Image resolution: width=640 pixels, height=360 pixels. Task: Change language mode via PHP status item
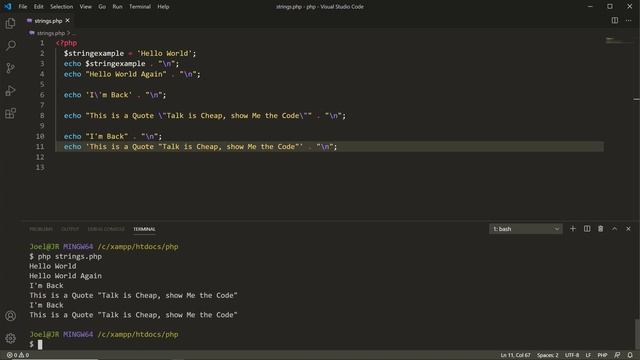click(602, 355)
